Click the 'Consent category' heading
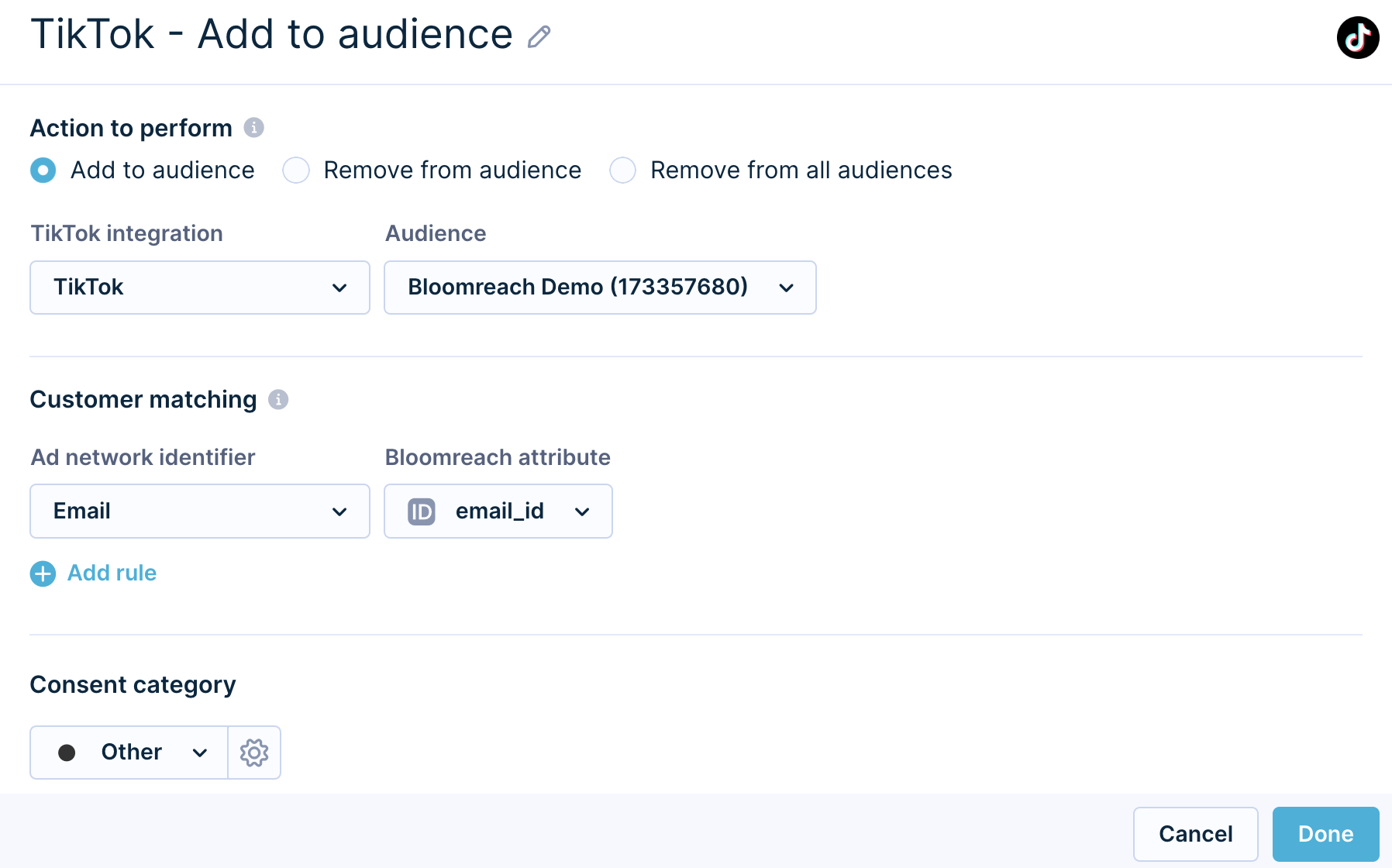Image resolution: width=1392 pixels, height=868 pixels. (x=133, y=685)
